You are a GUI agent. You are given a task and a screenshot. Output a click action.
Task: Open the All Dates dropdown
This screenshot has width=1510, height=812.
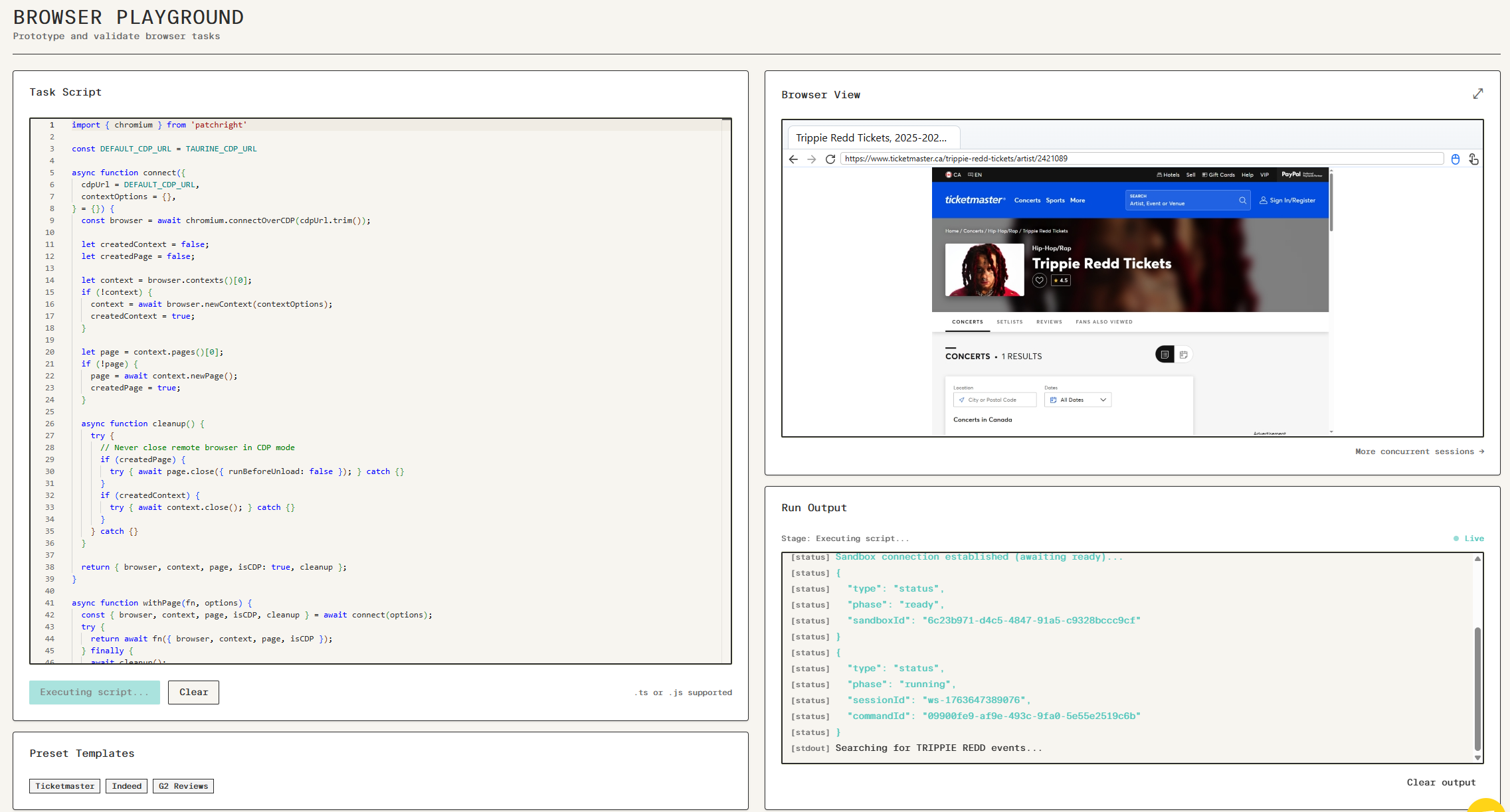pyautogui.click(x=1077, y=400)
